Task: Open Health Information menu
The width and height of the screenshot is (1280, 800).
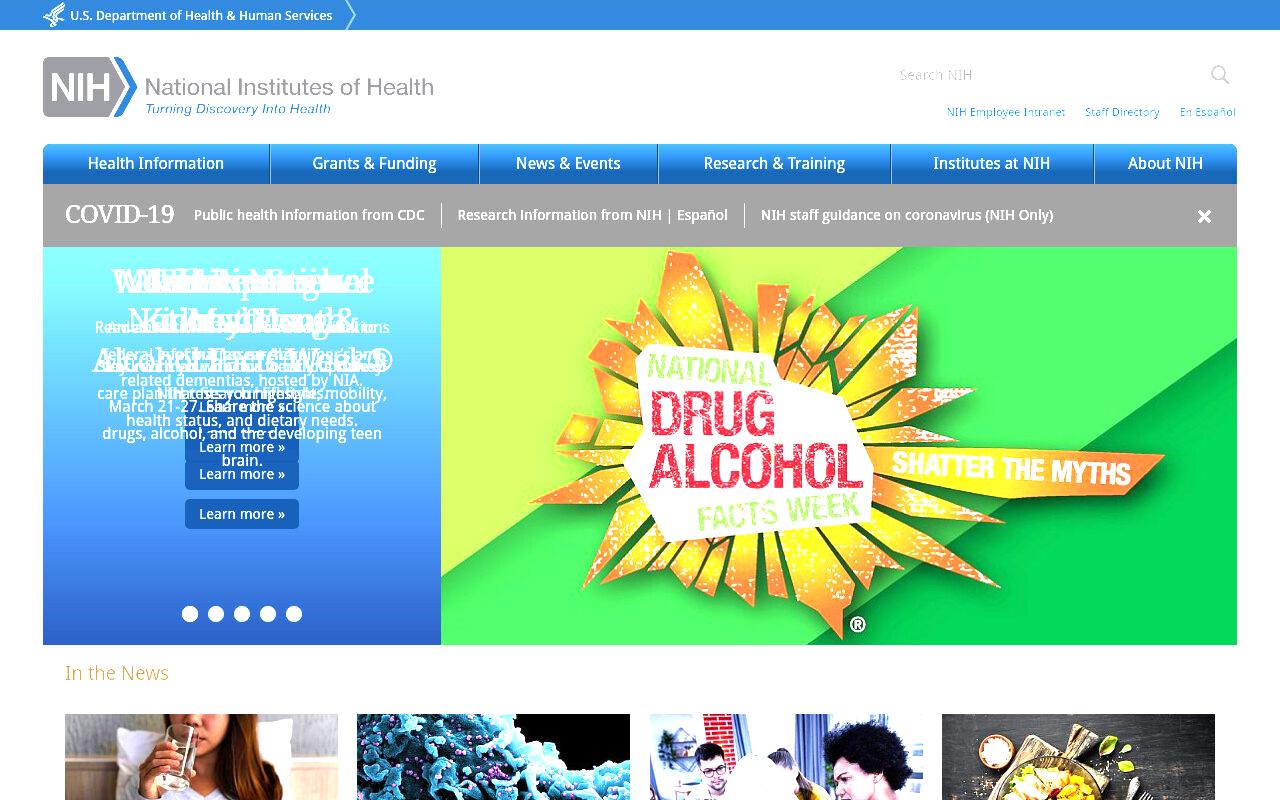Action: click(156, 164)
